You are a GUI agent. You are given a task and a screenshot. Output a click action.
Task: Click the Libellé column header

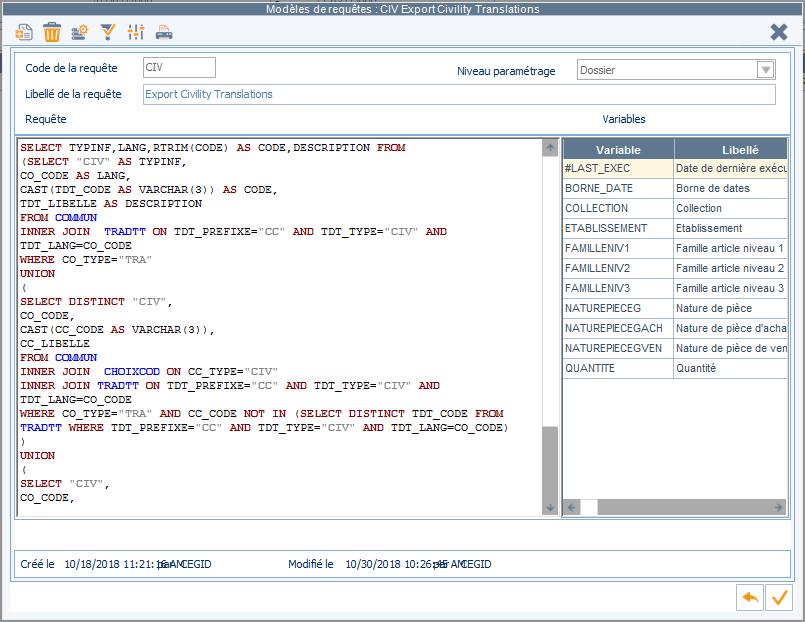pos(731,150)
